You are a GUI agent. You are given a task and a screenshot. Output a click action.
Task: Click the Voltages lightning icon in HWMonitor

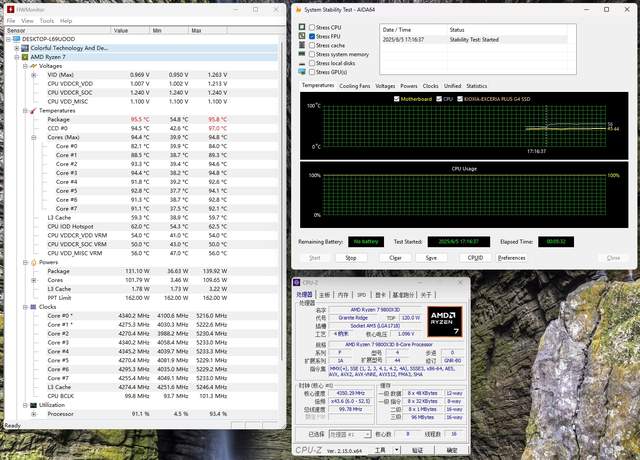click(x=33, y=66)
